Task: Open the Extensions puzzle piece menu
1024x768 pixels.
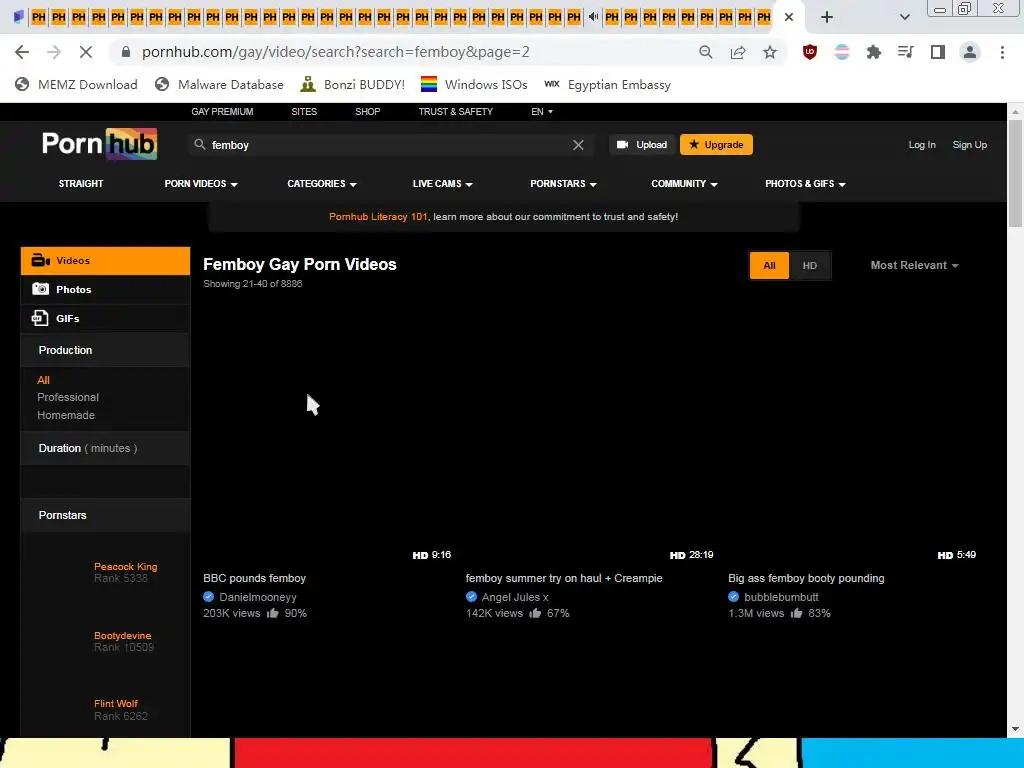Action: tap(873, 52)
